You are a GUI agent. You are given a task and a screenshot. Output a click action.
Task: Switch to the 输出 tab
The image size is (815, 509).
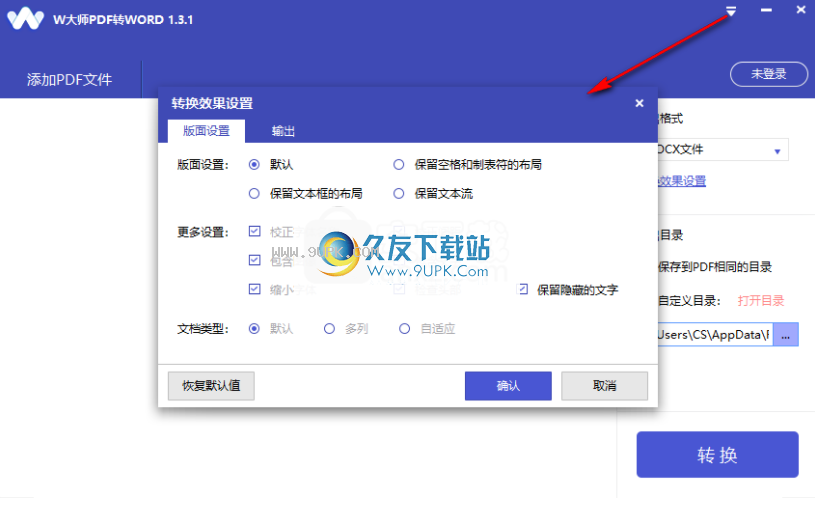tap(283, 131)
